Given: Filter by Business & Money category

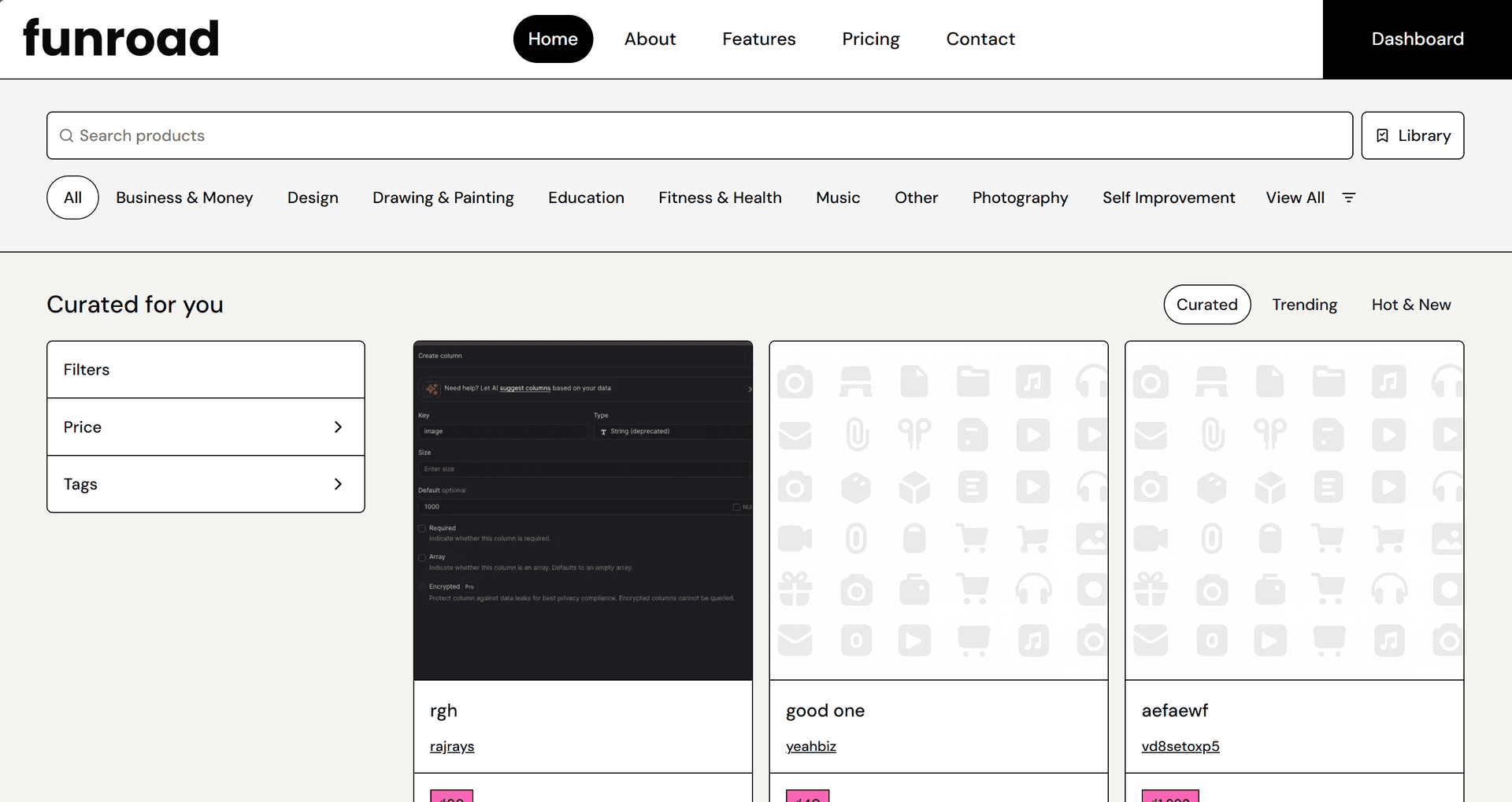Looking at the screenshot, I should point(184,198).
